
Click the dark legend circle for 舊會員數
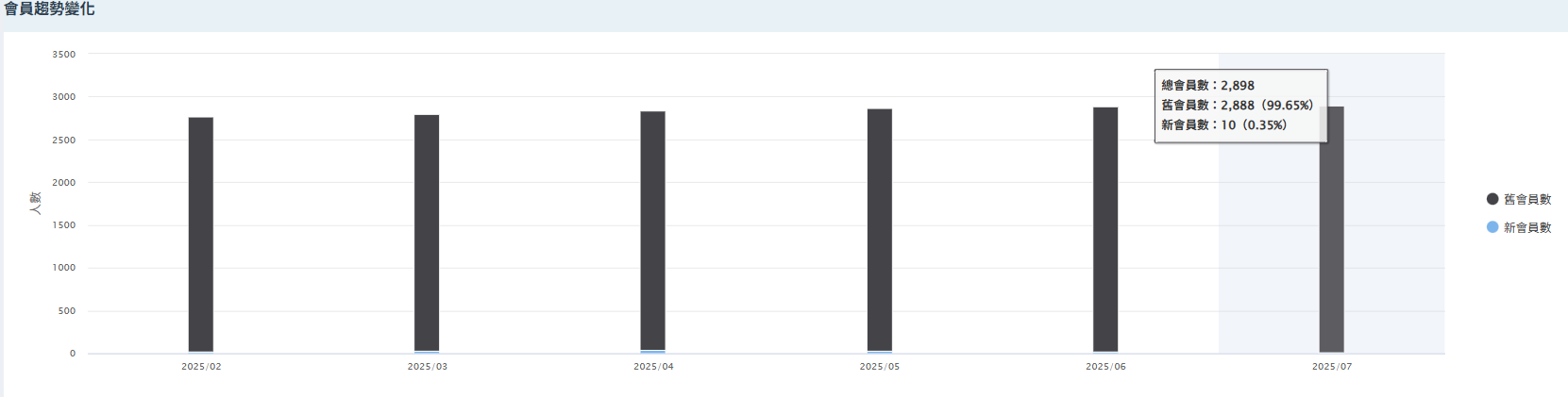(x=1492, y=199)
